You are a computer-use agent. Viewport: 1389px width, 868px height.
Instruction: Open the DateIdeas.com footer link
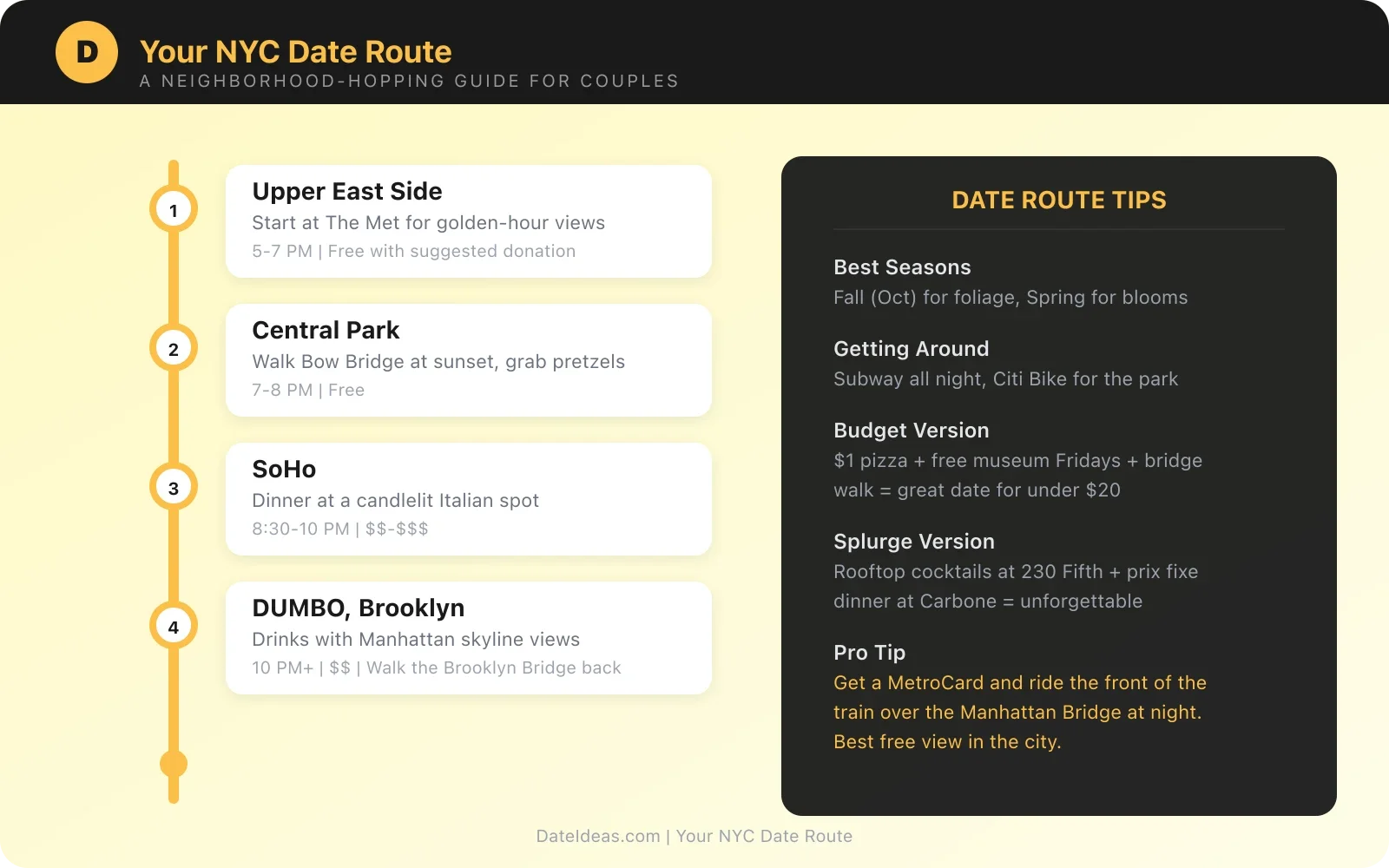(x=596, y=836)
